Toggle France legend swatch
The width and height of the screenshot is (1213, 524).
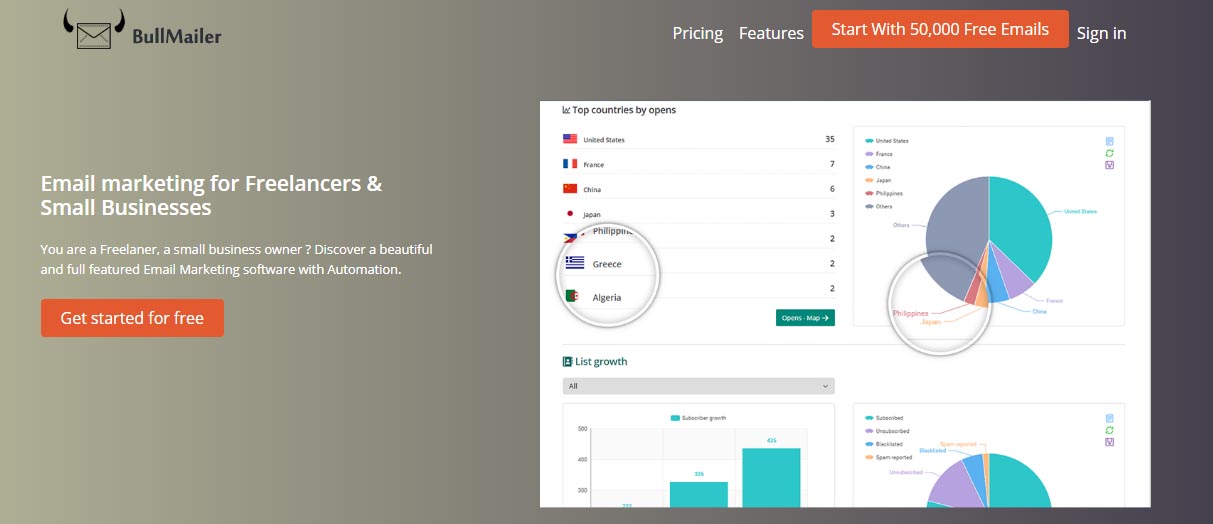[869, 154]
